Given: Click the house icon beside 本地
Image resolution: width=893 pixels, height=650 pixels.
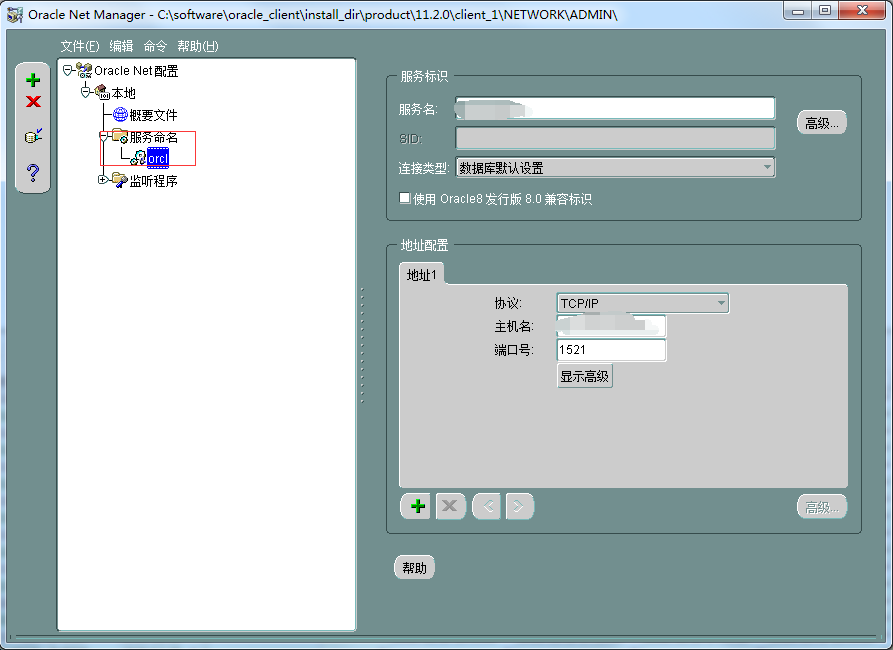Looking at the screenshot, I should (x=99, y=92).
